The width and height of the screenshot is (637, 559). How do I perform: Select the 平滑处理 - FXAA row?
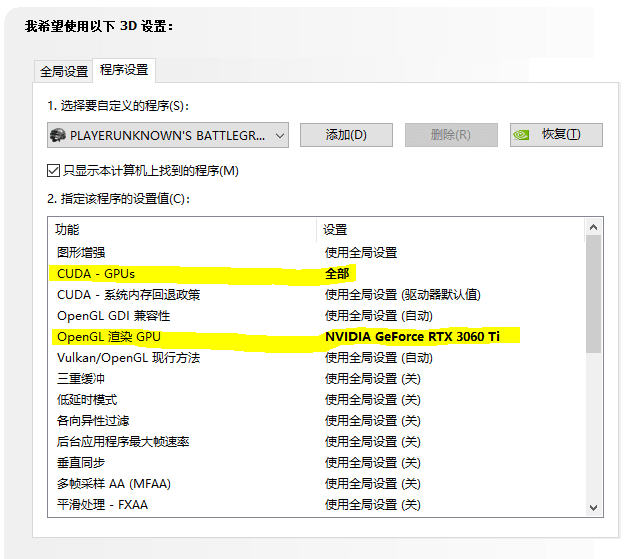tap(103, 505)
